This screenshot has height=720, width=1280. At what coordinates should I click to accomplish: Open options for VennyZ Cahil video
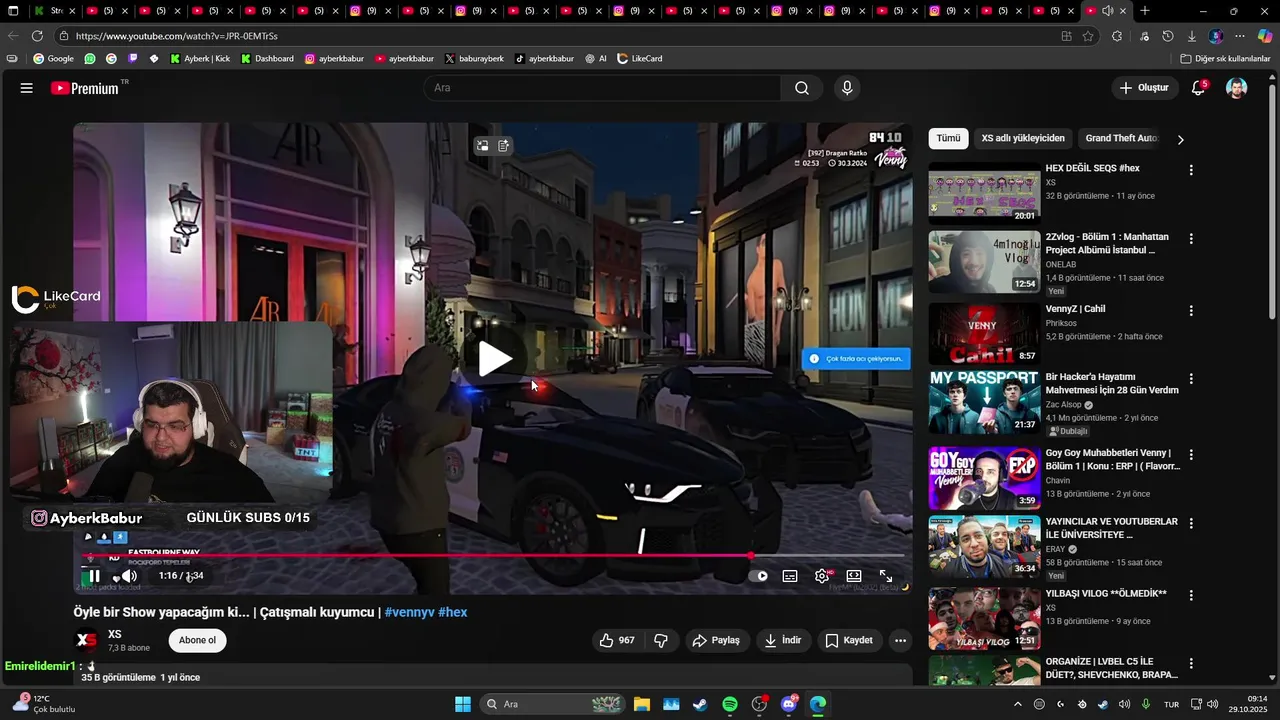click(x=1191, y=311)
